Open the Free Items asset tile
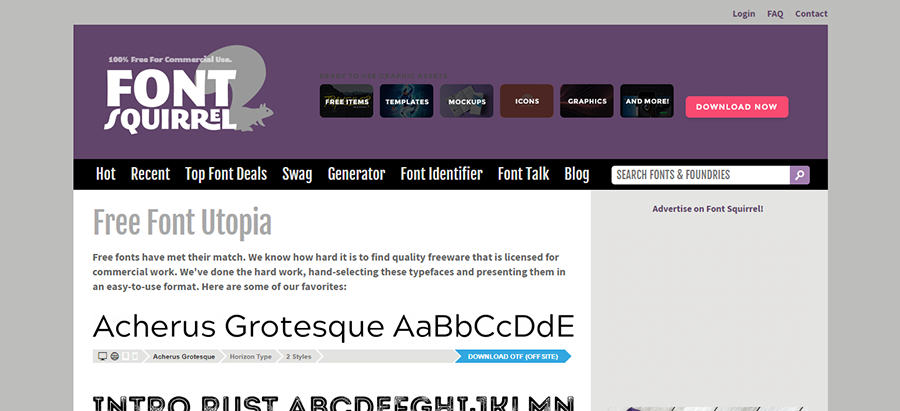 (x=347, y=101)
